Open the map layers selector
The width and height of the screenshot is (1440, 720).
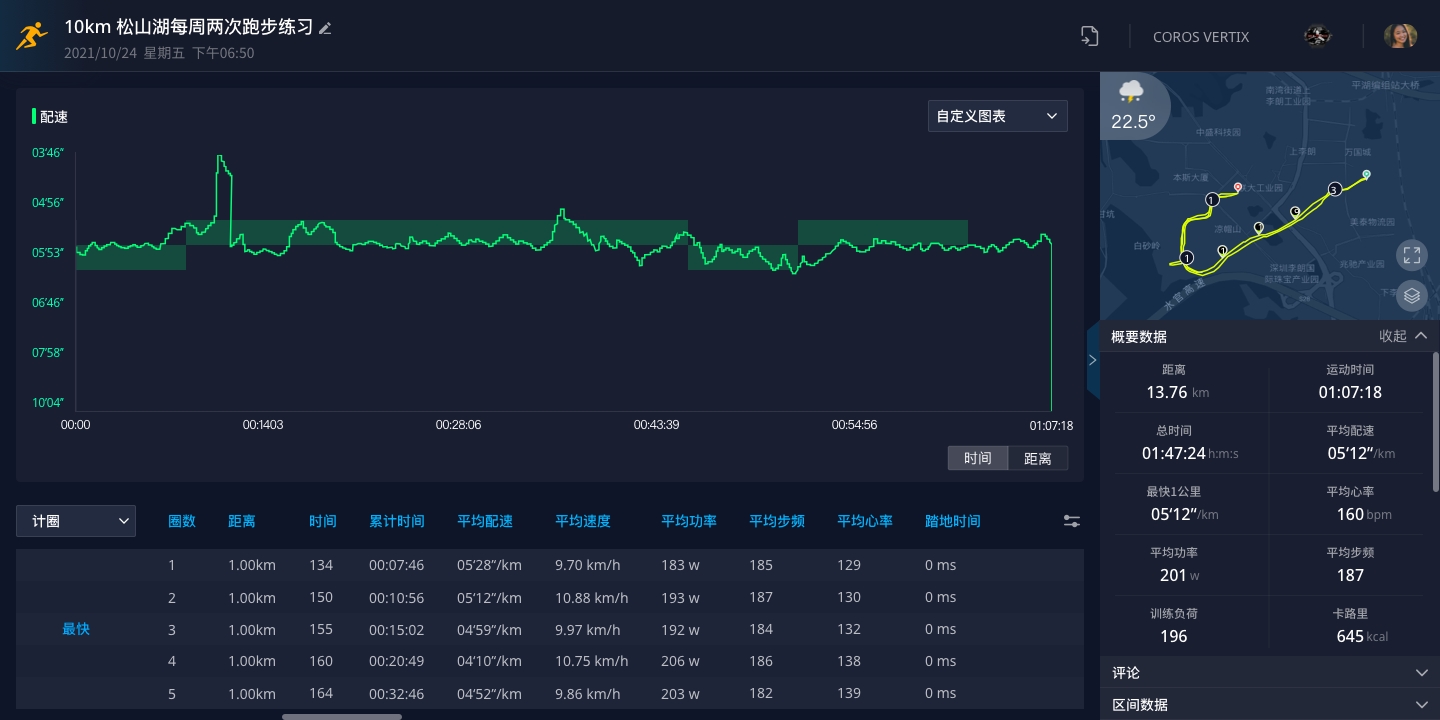coord(1411,295)
